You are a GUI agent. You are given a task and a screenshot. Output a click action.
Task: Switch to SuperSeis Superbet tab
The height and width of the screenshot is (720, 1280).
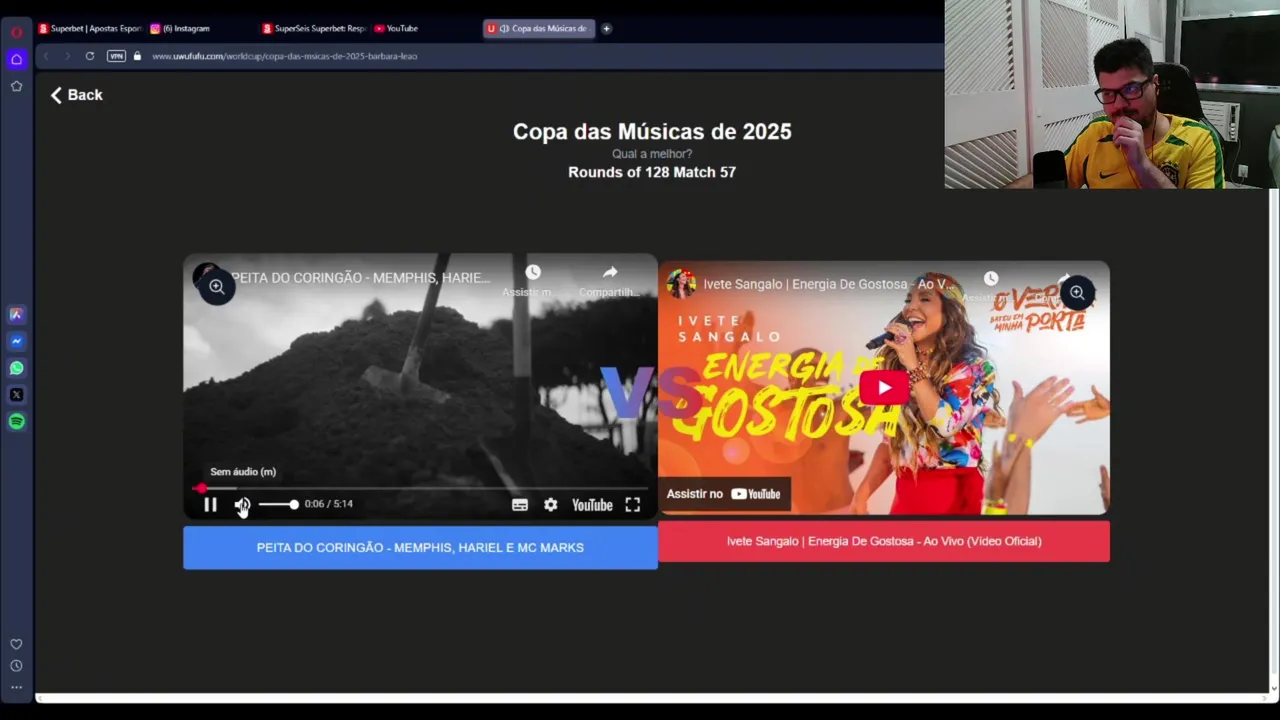[314, 28]
